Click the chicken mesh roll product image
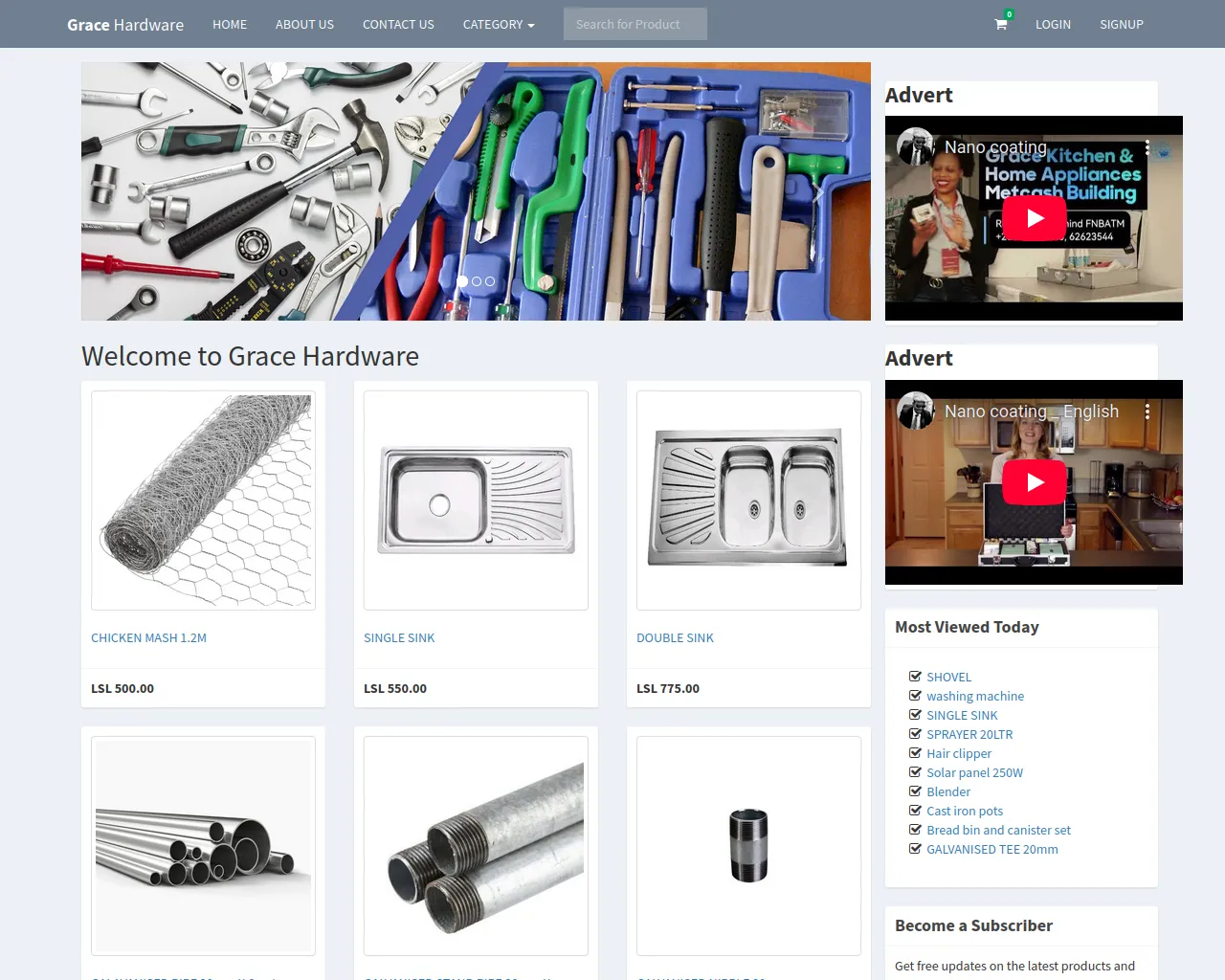The image size is (1225, 980). click(203, 501)
